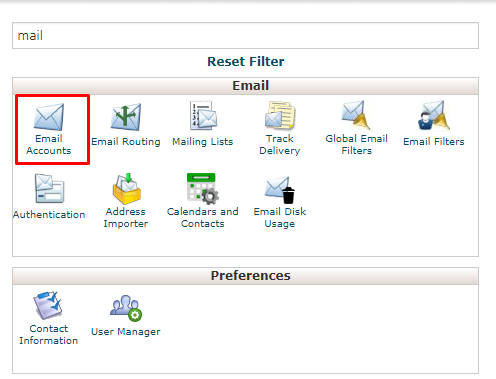
Task: Open the Track Delivery icon
Action: click(x=280, y=115)
